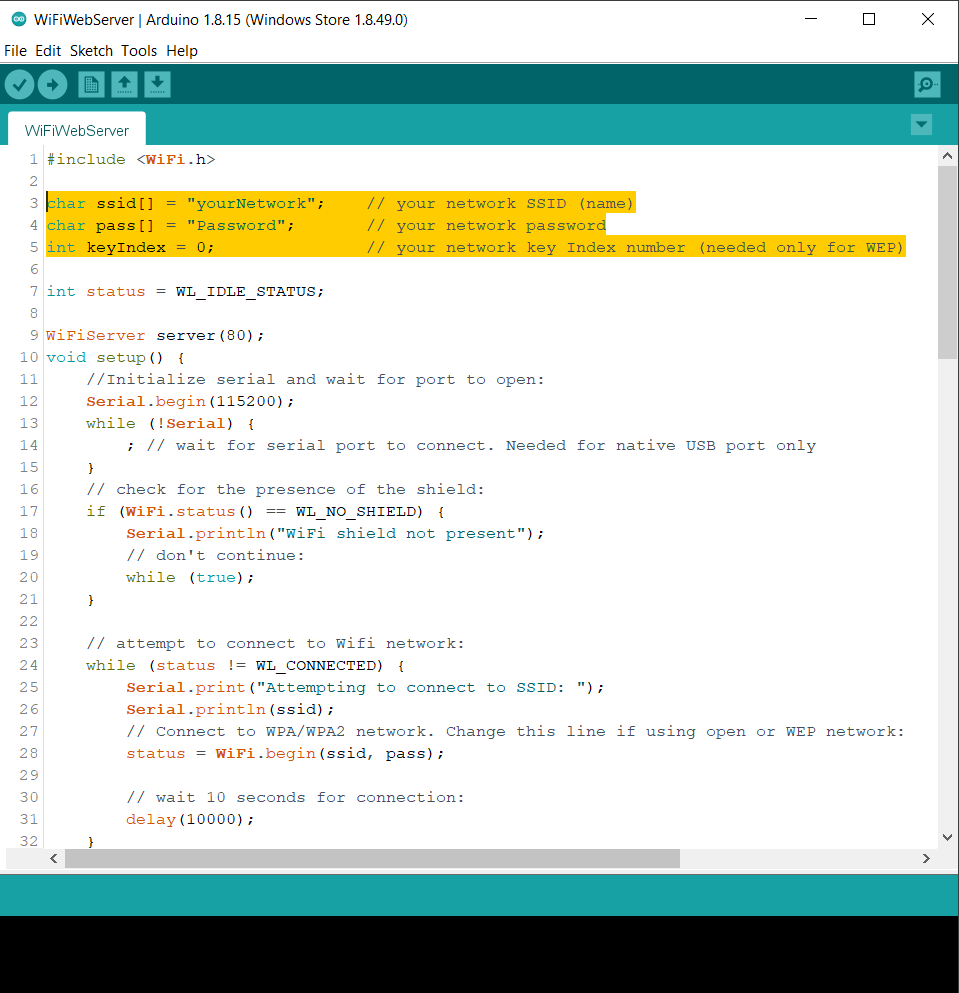
Task: Click "Attempting to connect to SSID: " string
Action: 421,688
